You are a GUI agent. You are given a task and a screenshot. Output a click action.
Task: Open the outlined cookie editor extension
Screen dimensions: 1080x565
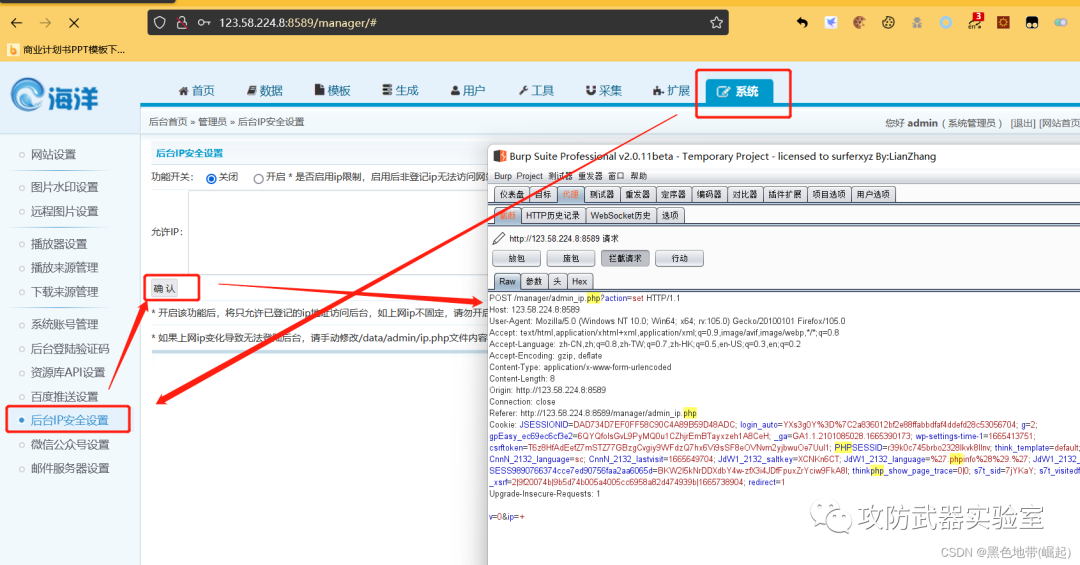[x=888, y=23]
